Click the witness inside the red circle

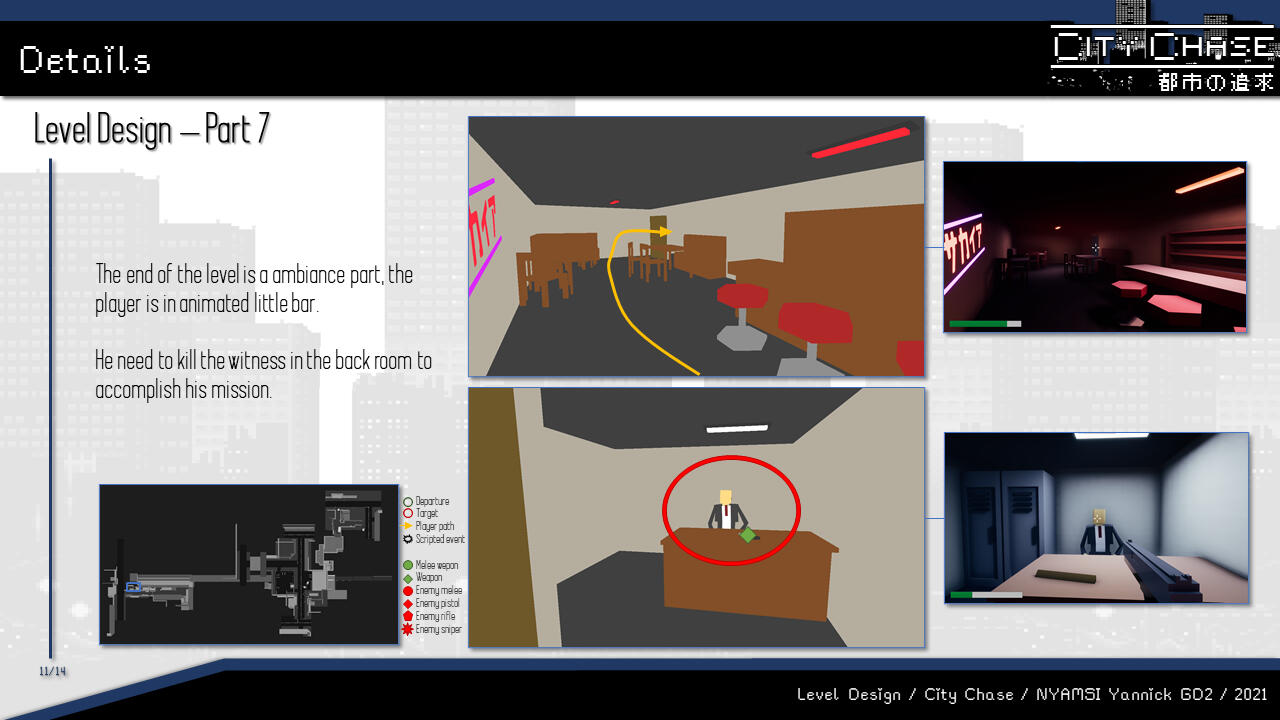tap(725, 510)
